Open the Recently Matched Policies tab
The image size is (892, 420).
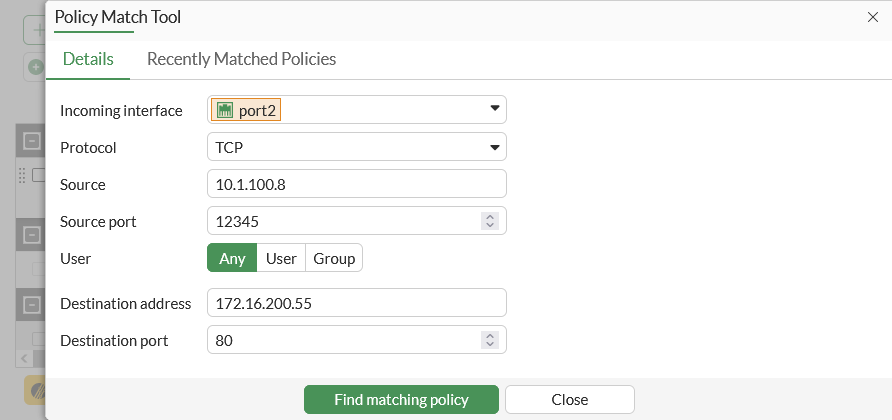pos(241,59)
